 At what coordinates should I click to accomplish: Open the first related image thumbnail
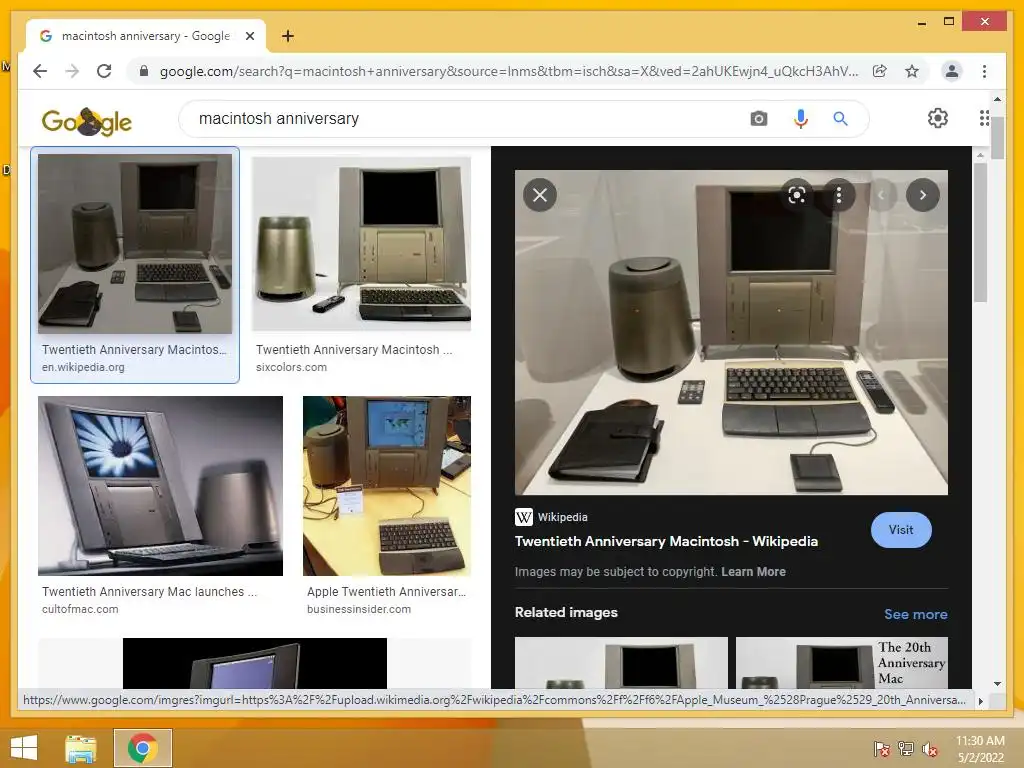point(621,662)
